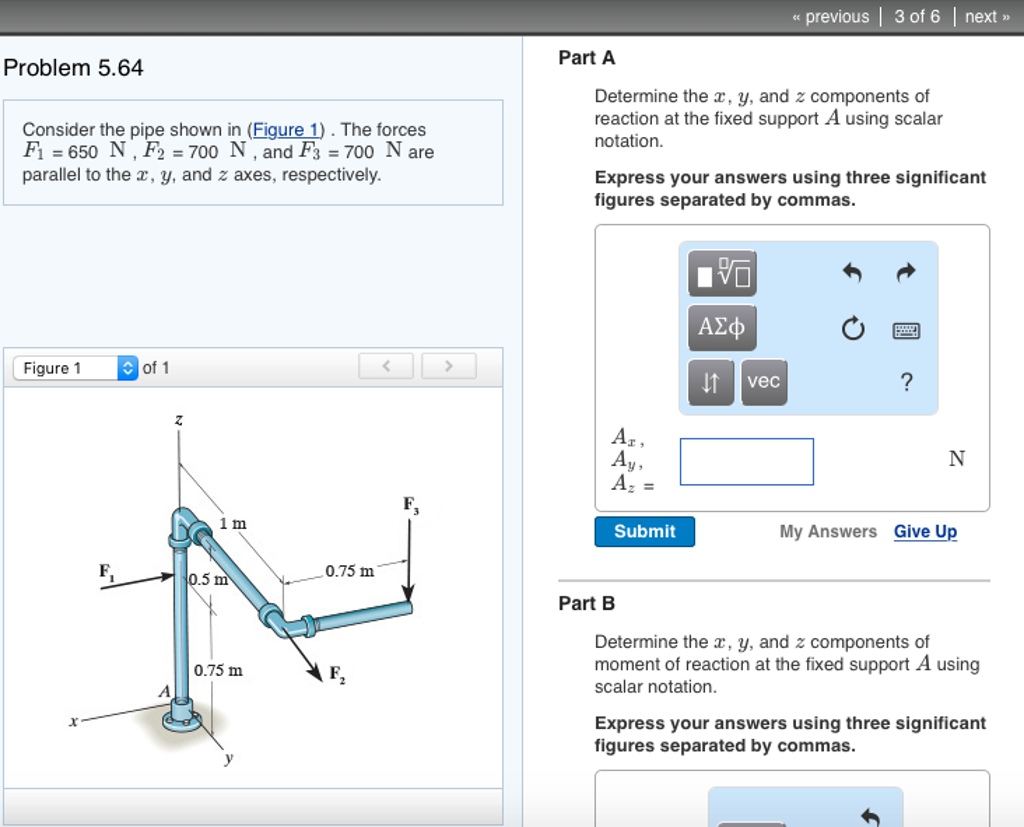Image resolution: width=1024 pixels, height=827 pixels.
Task: Open My Answers for Part A
Action: 828,531
